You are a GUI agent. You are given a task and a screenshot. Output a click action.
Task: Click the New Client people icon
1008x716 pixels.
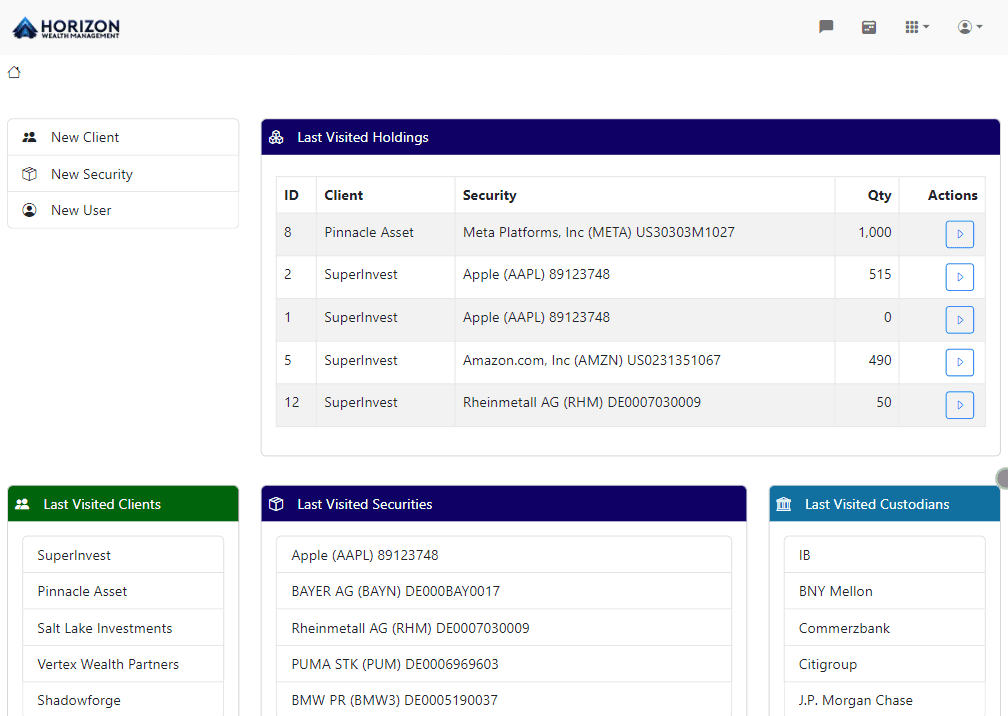[30, 138]
